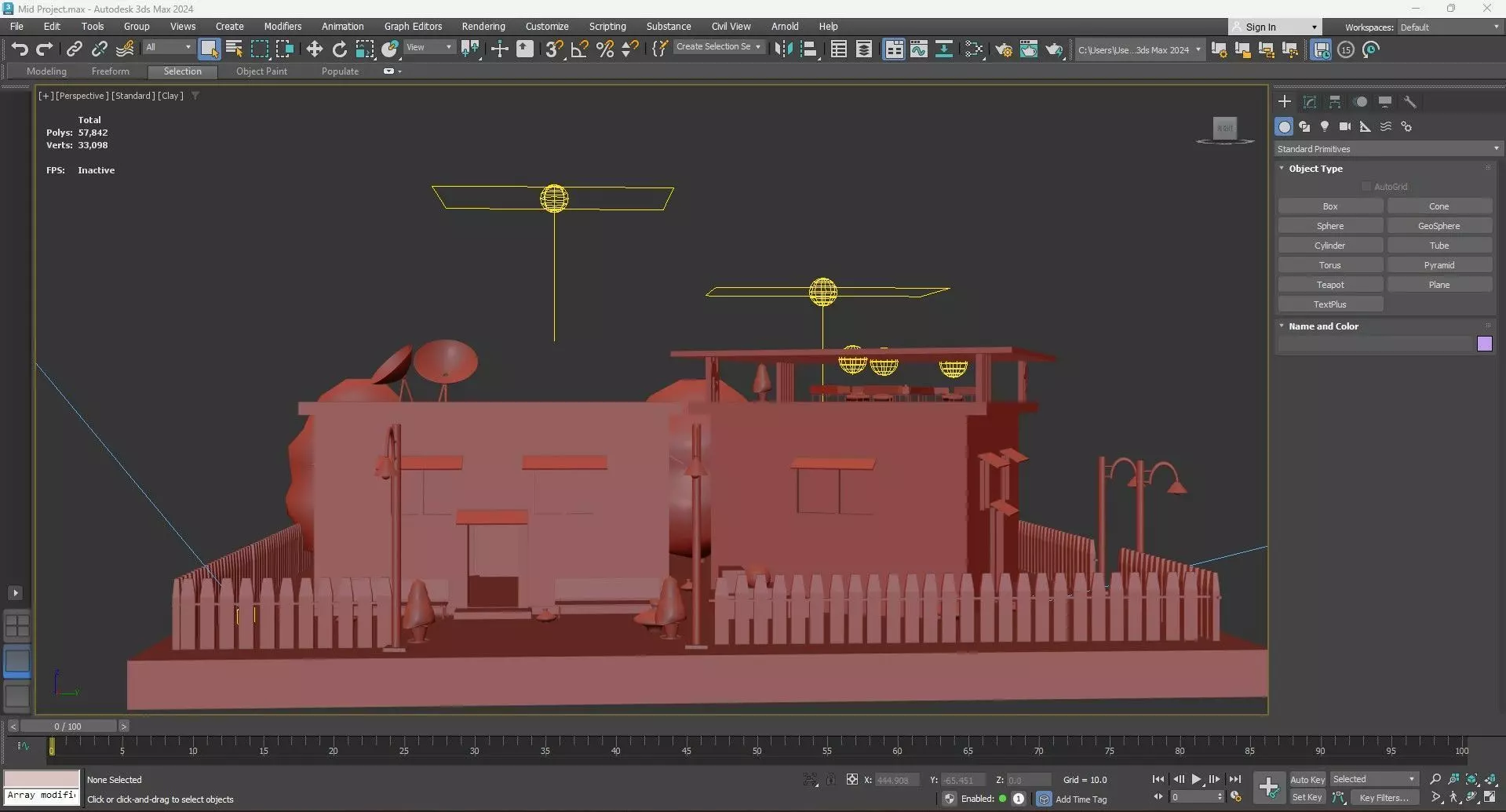Toggle Percent Snap

click(x=604, y=49)
